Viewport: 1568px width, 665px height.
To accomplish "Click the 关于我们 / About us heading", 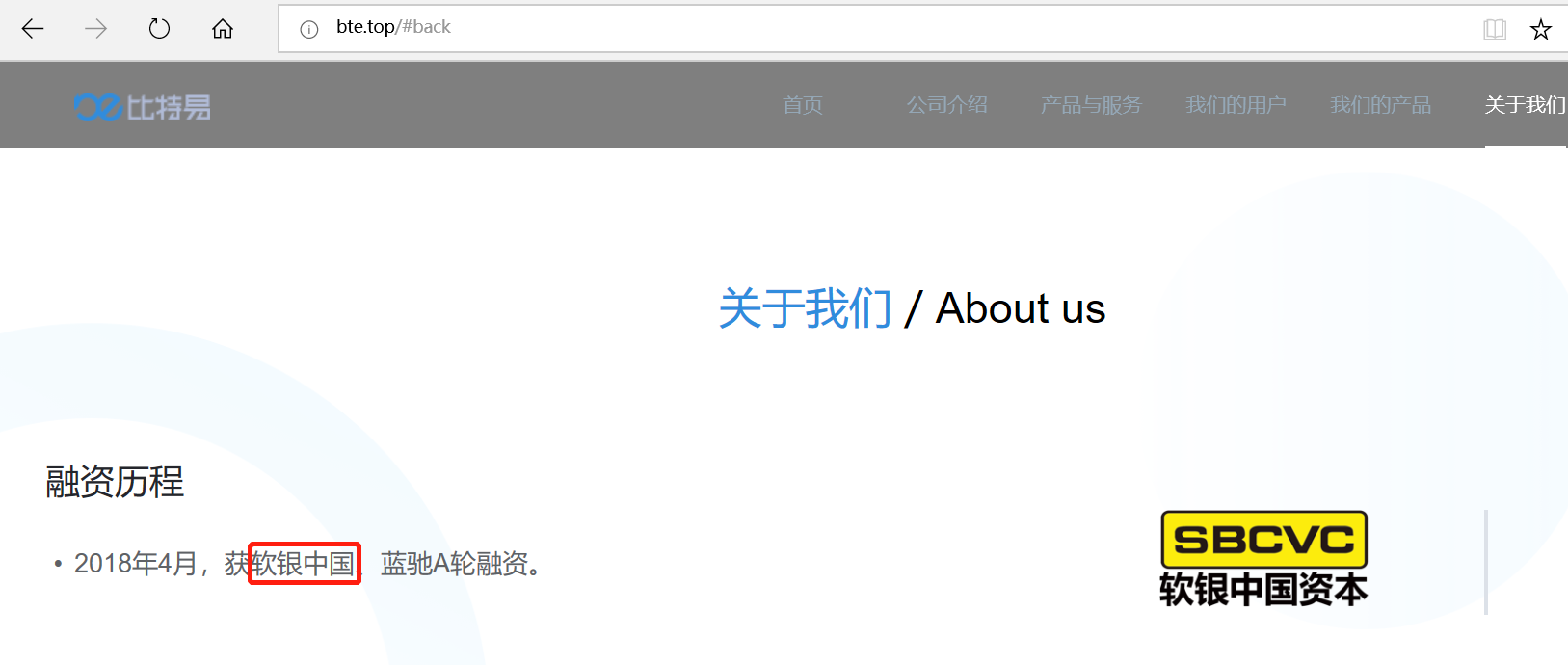I will pyautogui.click(x=912, y=308).
